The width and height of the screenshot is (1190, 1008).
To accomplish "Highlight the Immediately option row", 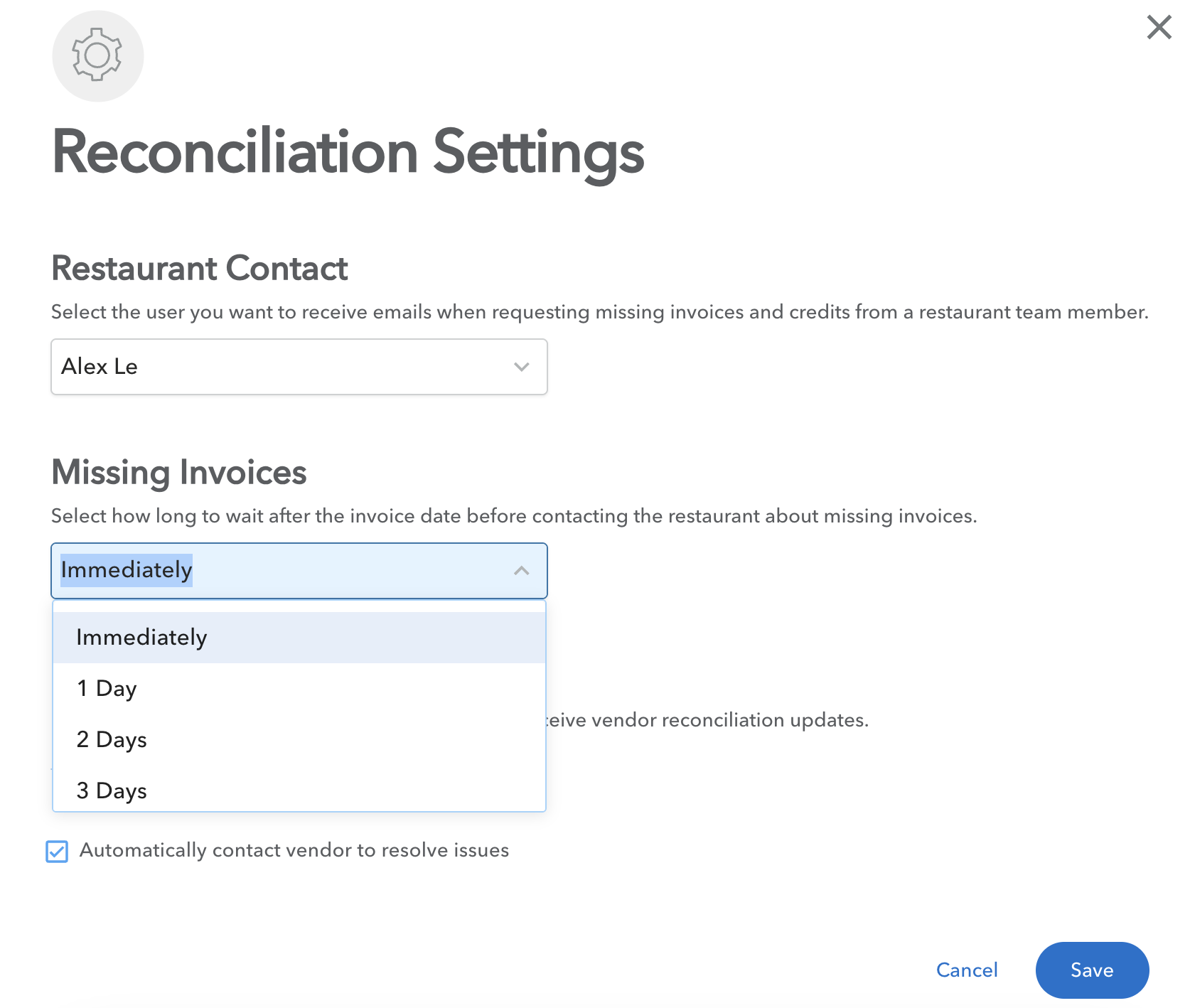I will click(x=299, y=636).
